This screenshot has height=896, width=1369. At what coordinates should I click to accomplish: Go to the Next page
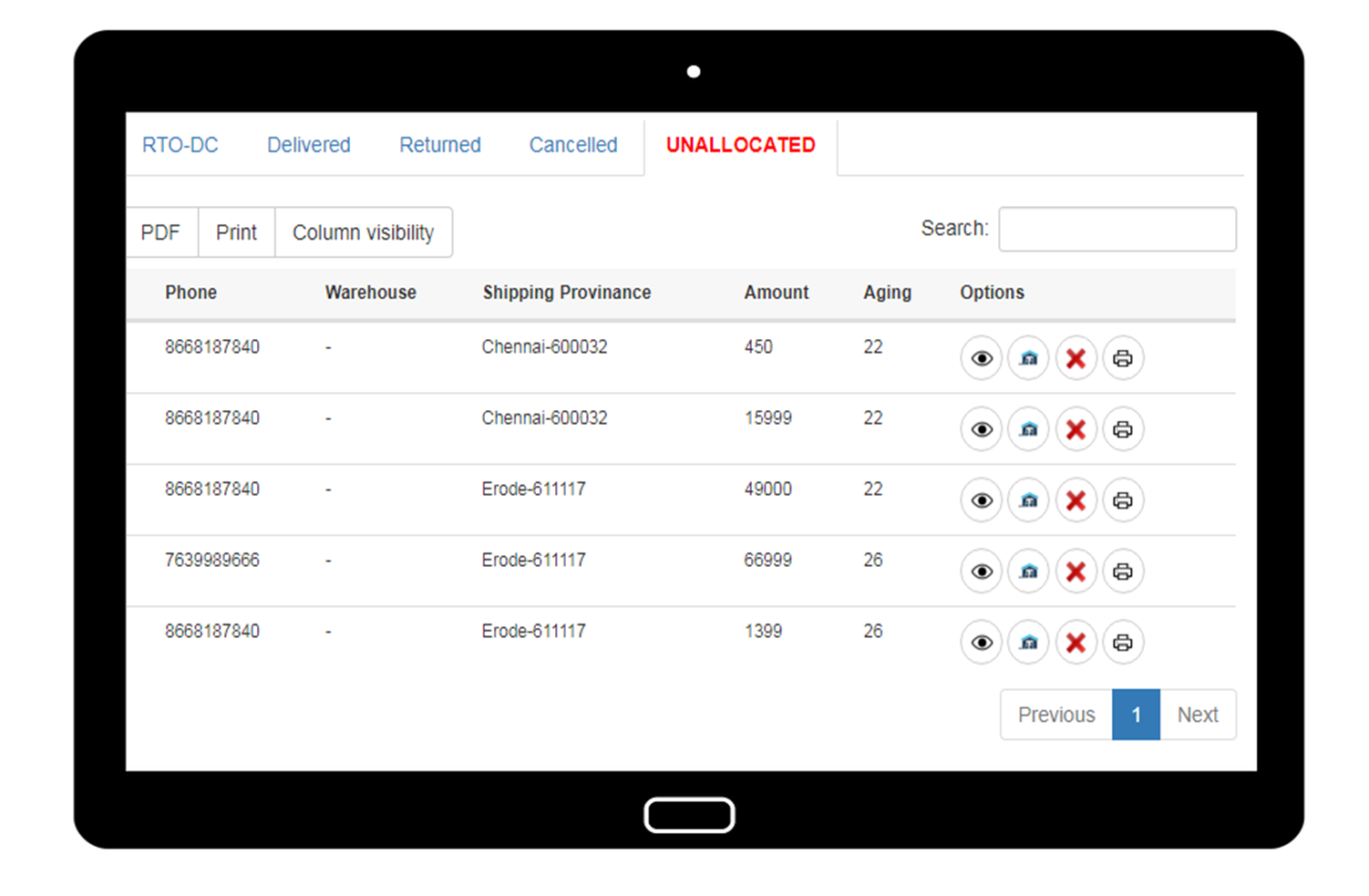pos(1197,715)
